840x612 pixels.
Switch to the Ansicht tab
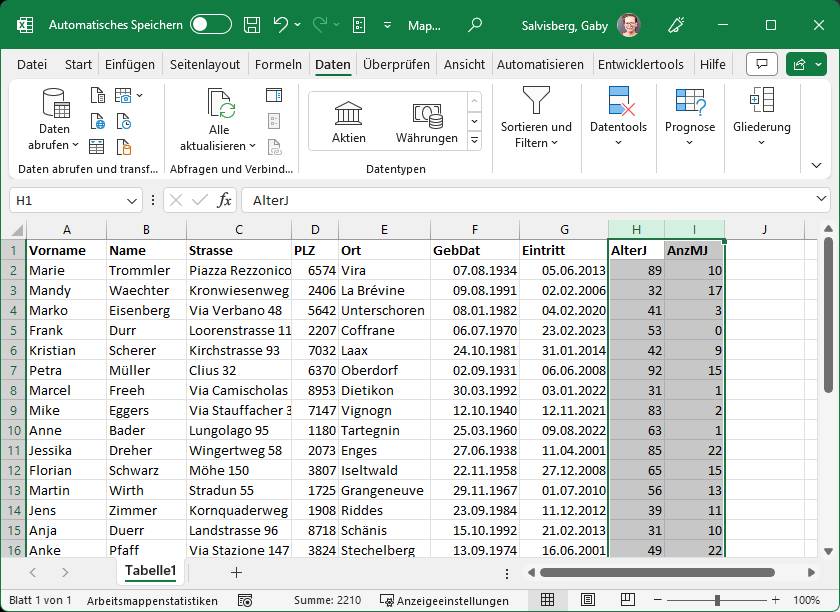click(464, 64)
